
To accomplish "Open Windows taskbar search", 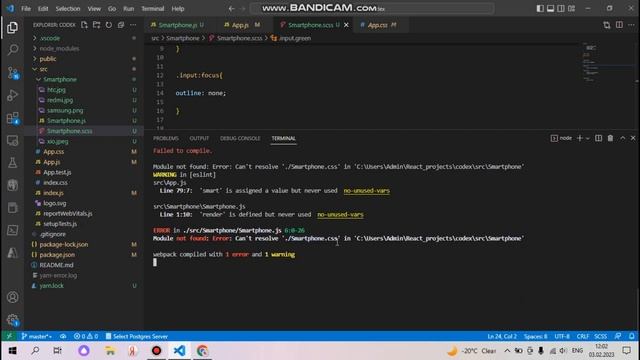I will 35,351.
